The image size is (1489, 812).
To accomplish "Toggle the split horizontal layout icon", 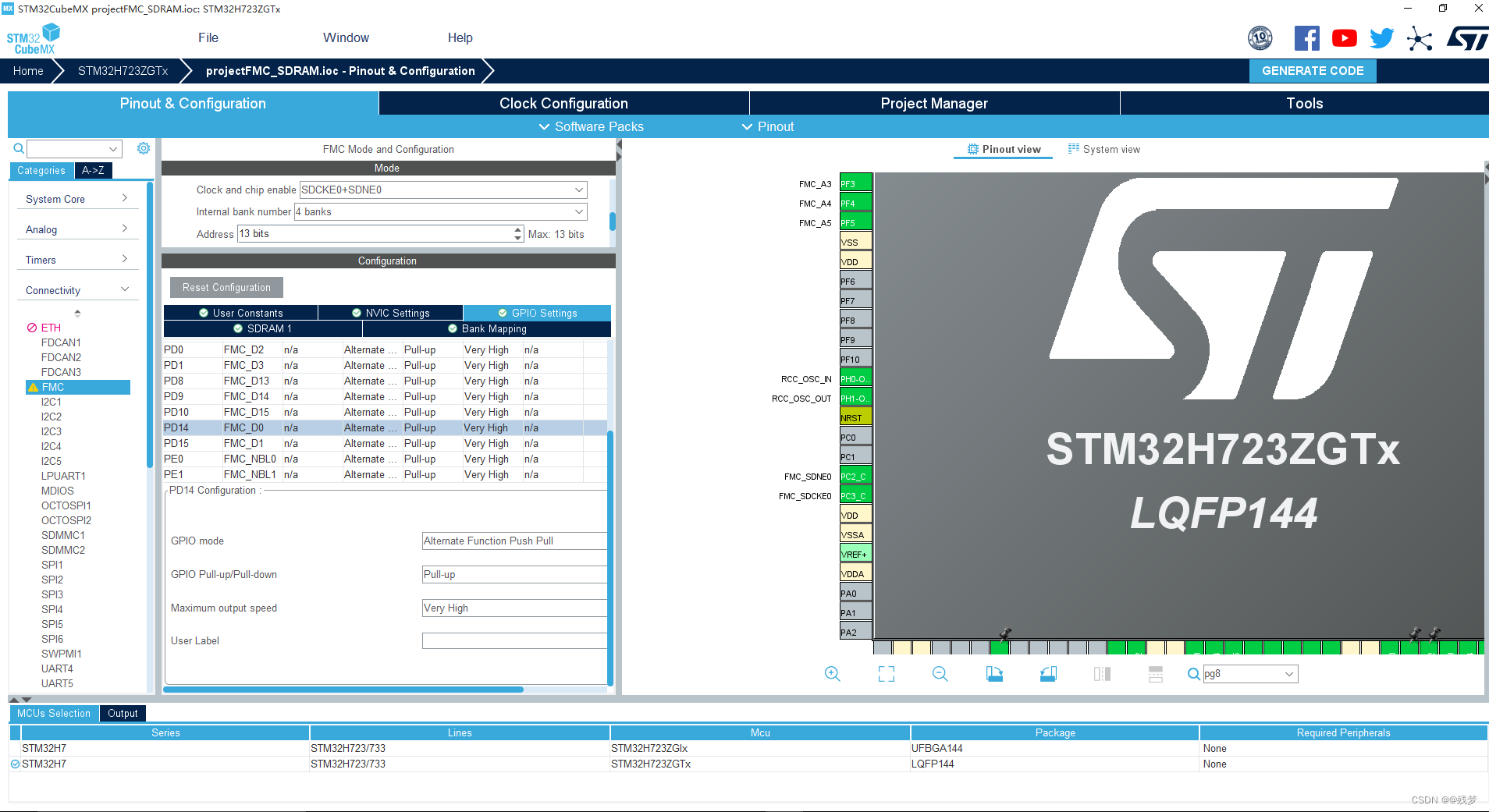I will click(x=1156, y=674).
